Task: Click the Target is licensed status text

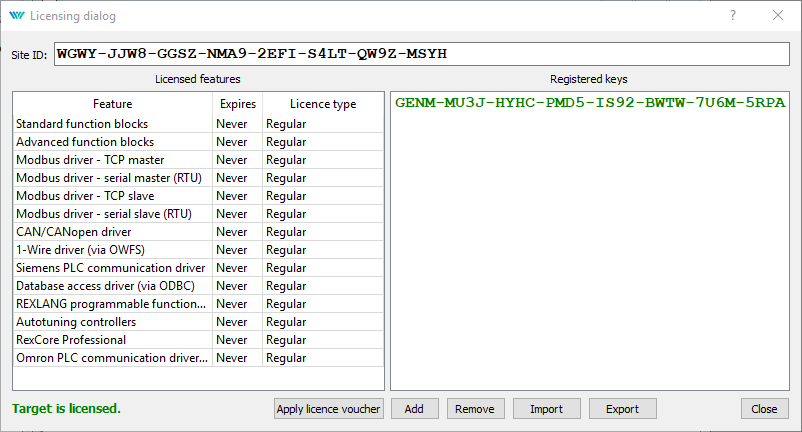Action: pyautogui.click(x=66, y=408)
